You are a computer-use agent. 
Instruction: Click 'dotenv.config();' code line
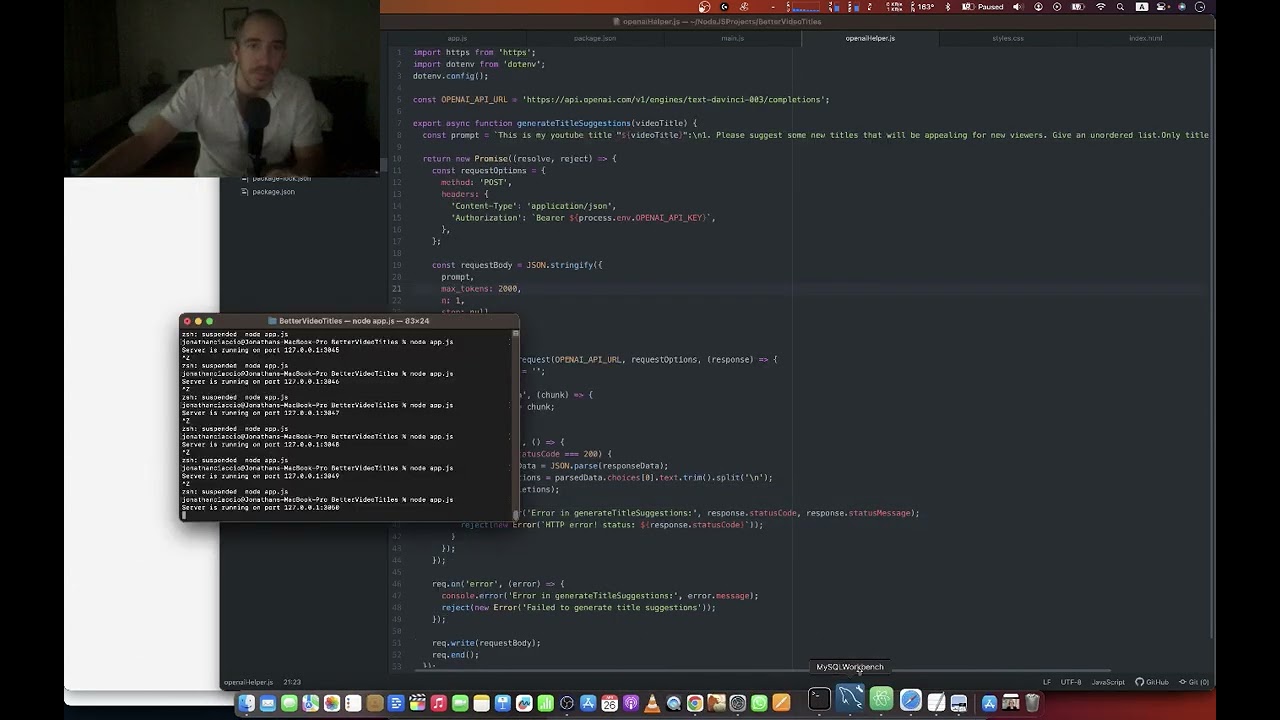pos(450,76)
